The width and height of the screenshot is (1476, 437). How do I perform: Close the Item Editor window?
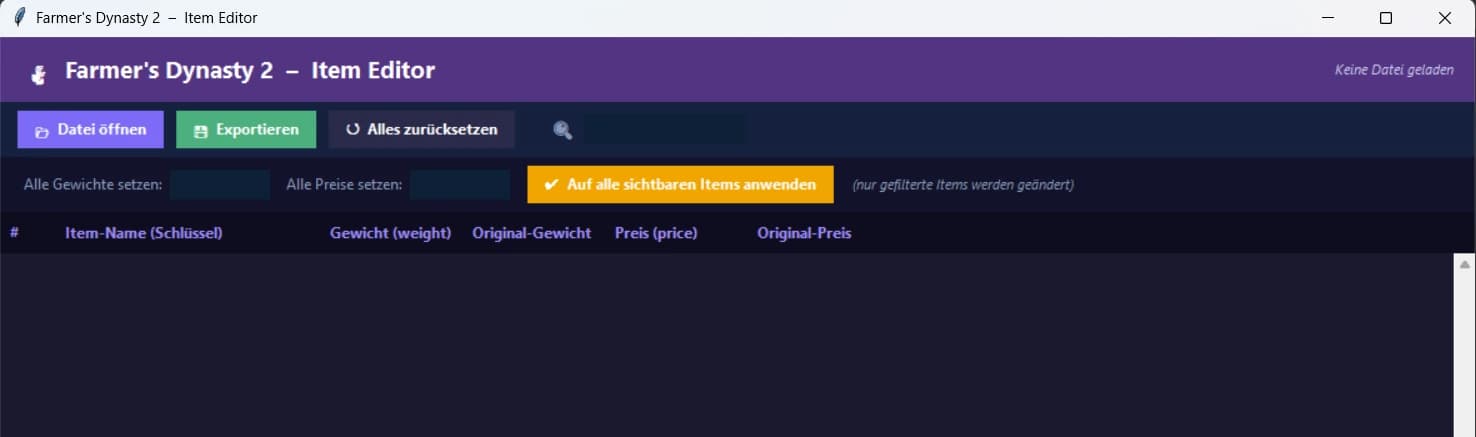(x=1444, y=18)
